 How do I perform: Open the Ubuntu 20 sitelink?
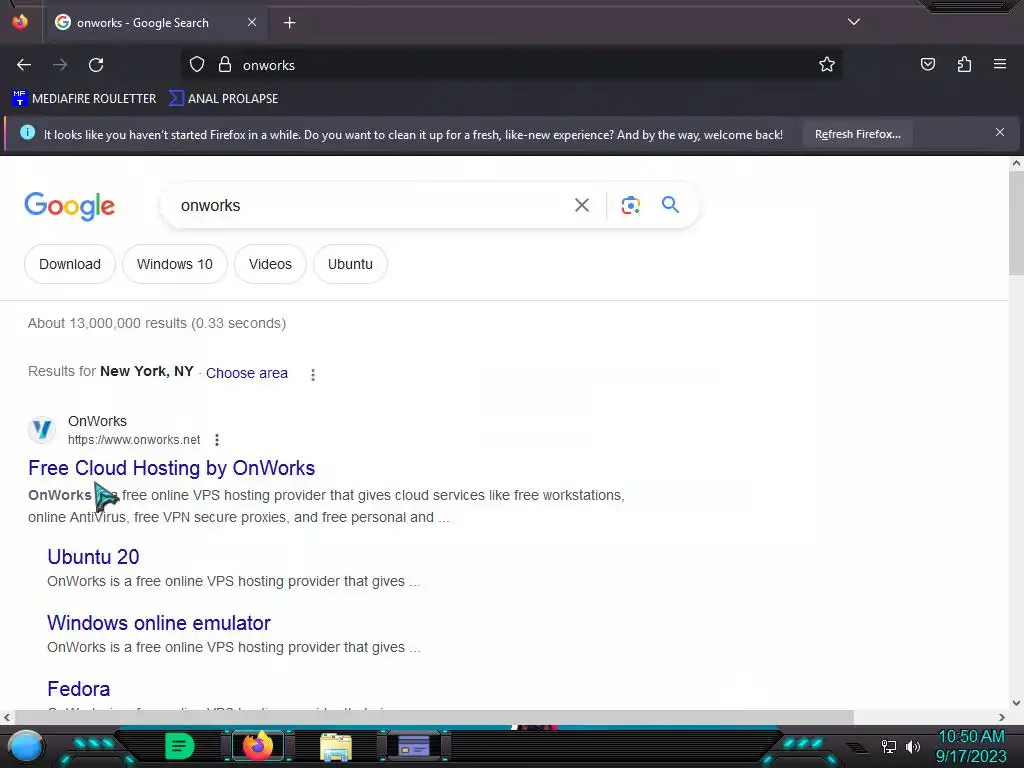click(x=93, y=557)
